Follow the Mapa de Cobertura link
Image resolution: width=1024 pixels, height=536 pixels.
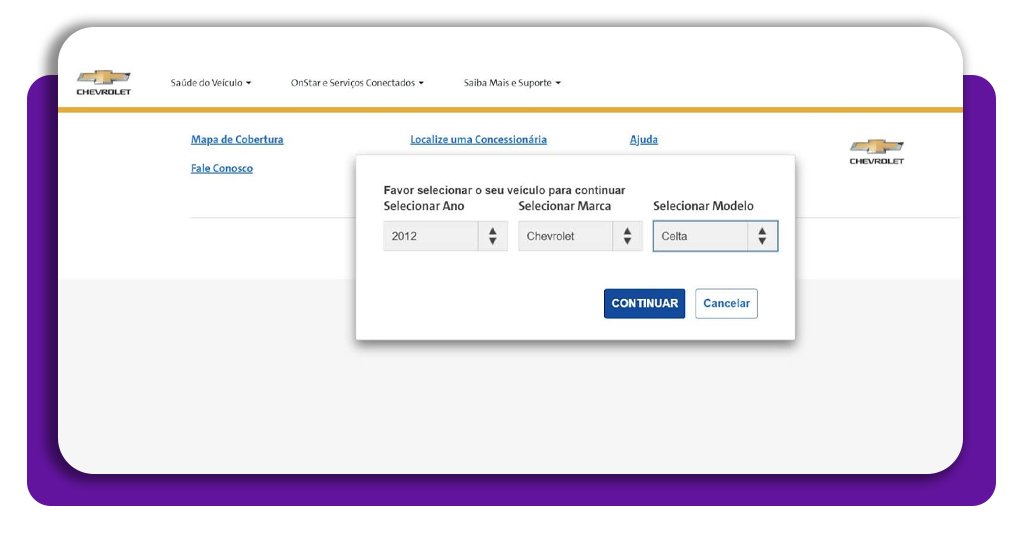point(237,140)
